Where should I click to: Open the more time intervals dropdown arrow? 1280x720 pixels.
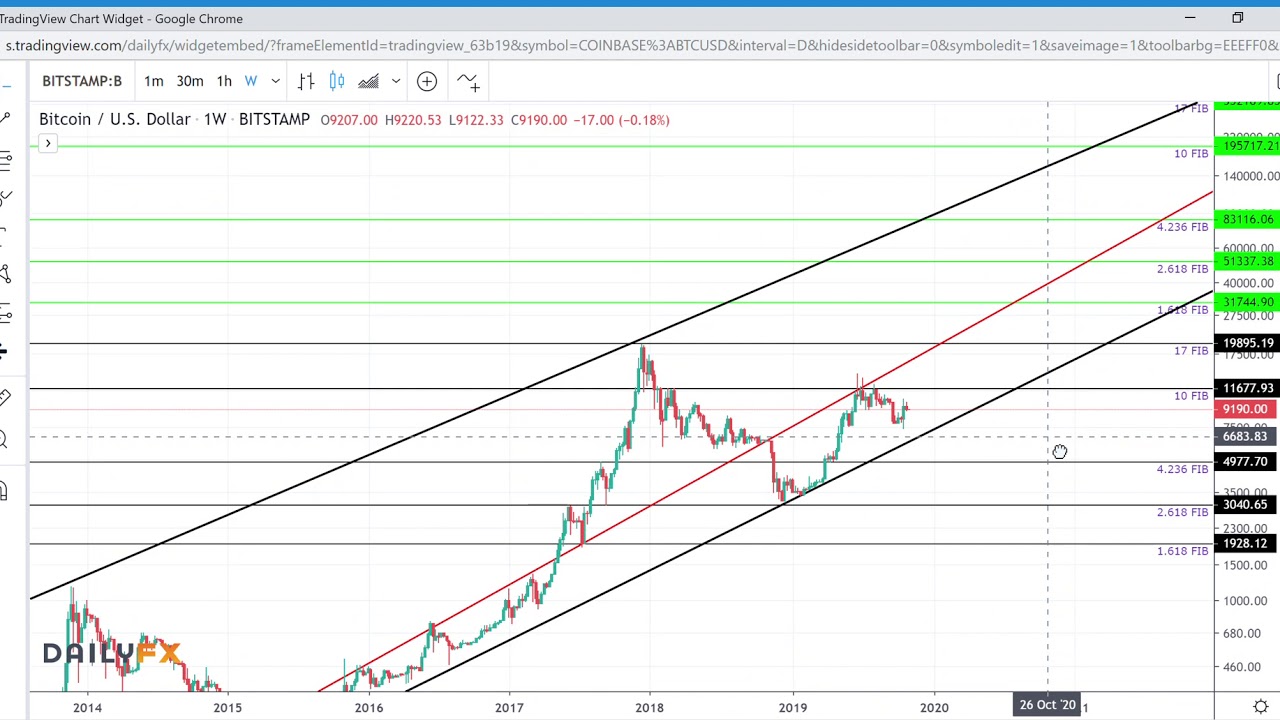tap(275, 81)
